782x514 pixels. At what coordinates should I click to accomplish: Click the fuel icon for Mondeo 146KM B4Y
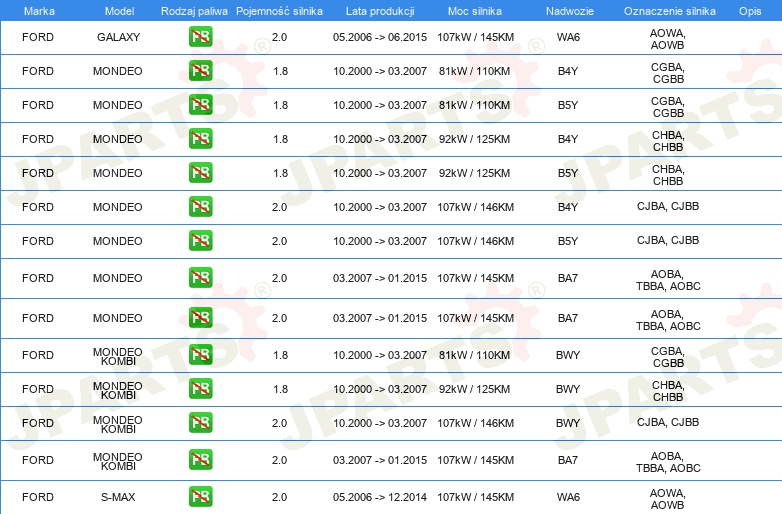click(200, 206)
